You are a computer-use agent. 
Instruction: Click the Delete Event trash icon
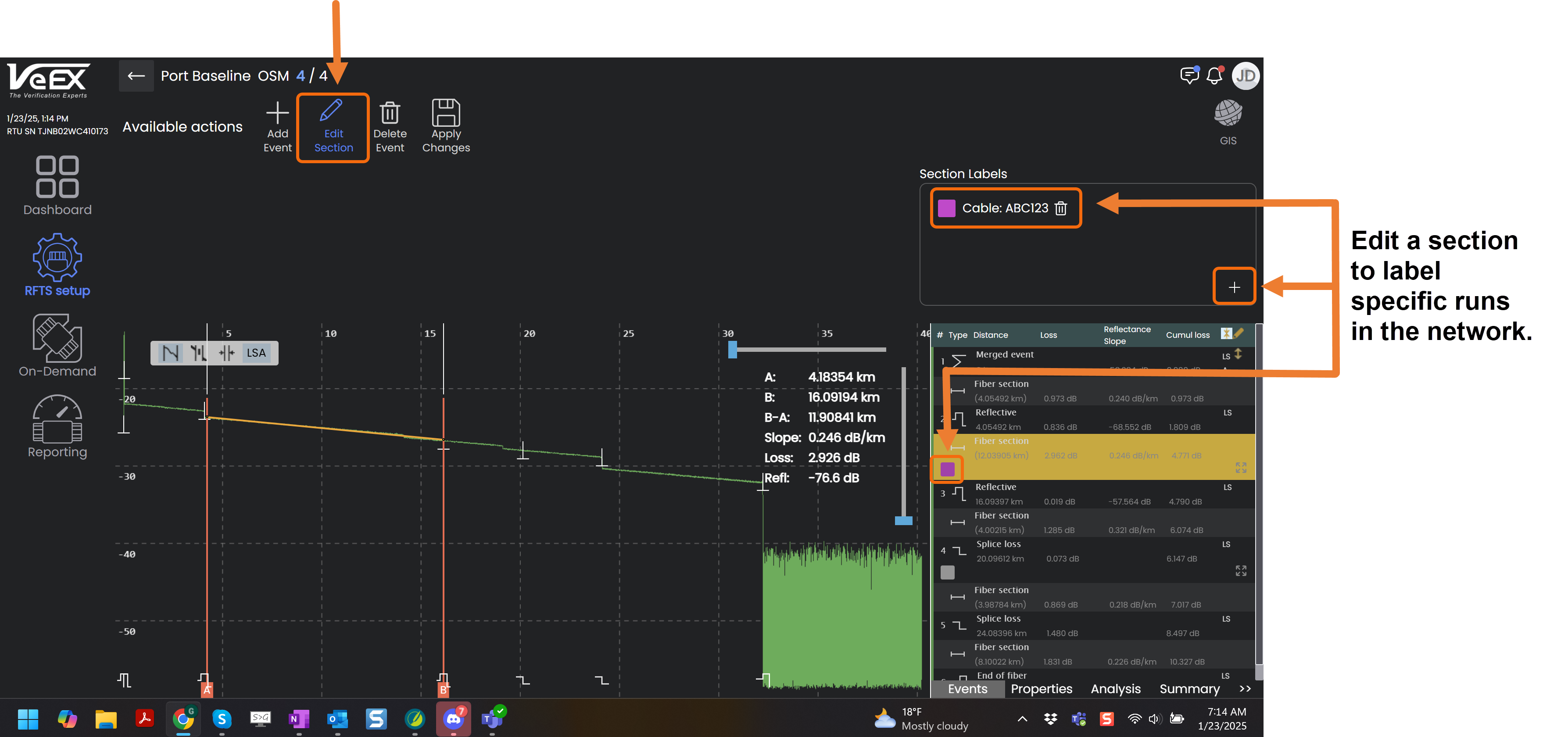click(390, 113)
